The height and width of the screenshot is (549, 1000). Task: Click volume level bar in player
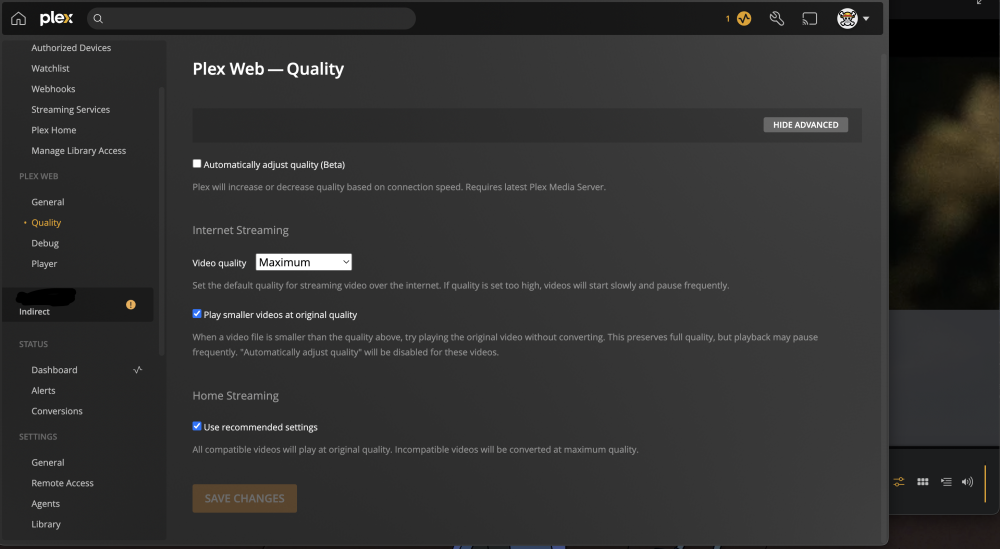point(985,483)
